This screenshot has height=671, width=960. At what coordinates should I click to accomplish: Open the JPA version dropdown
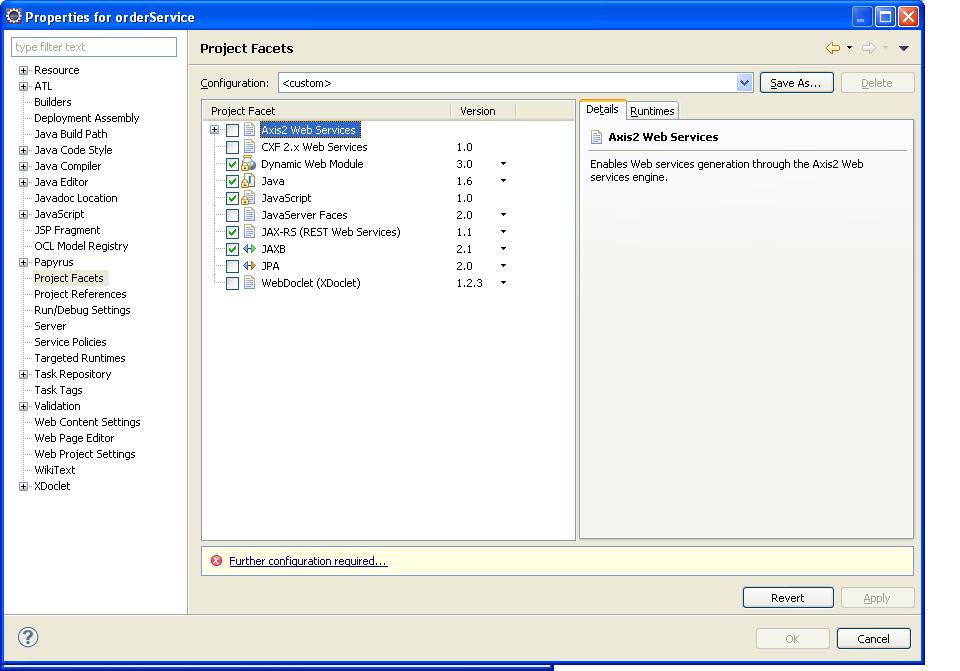coord(503,266)
